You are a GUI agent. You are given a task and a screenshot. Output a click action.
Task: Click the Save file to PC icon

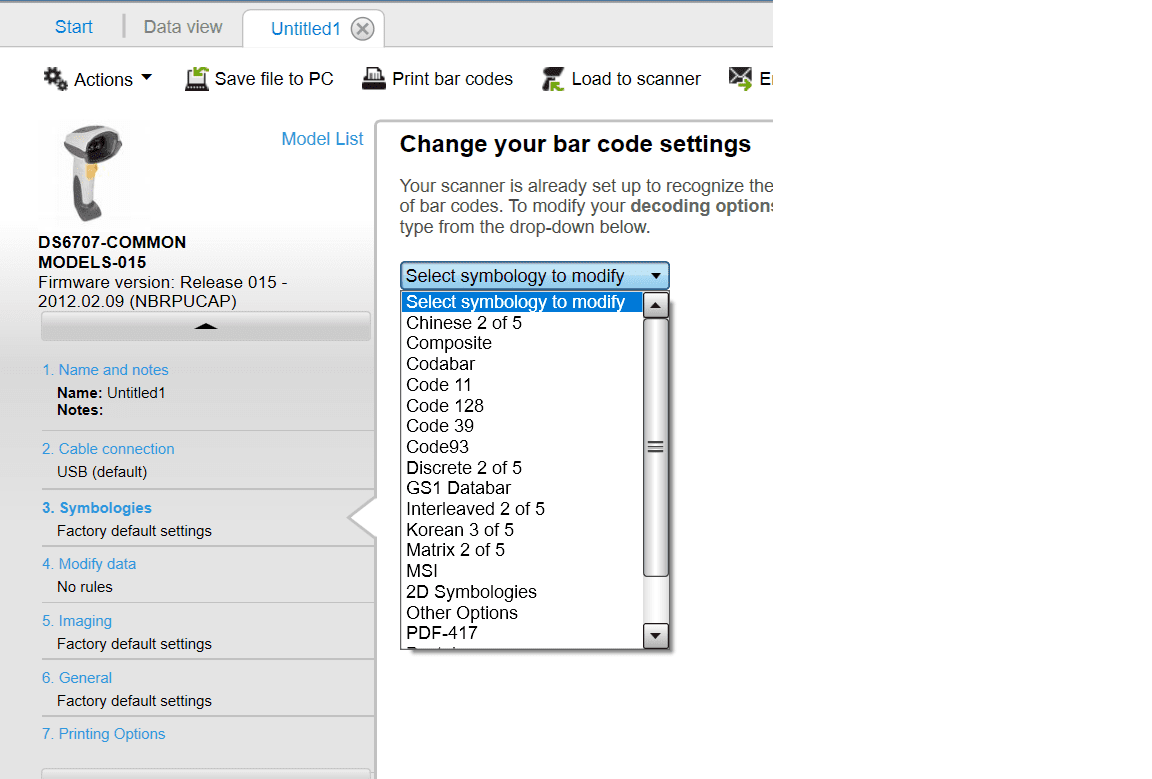click(197, 79)
